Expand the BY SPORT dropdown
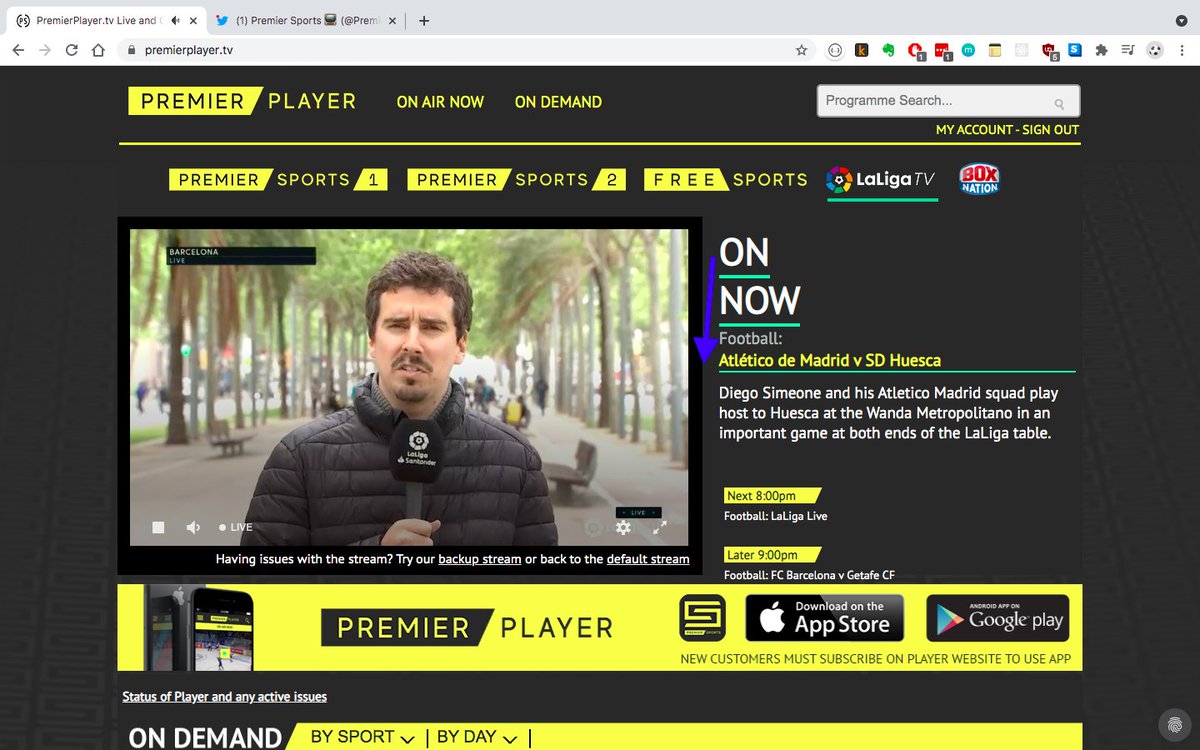This screenshot has height=750, width=1200. [362, 737]
